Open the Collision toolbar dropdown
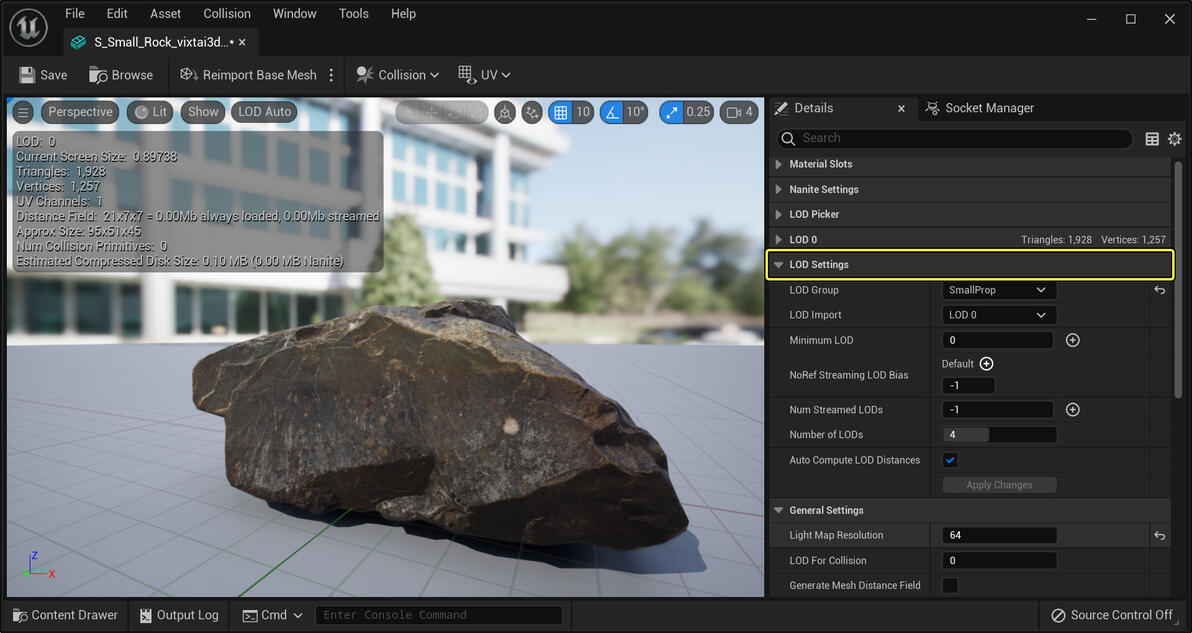Image resolution: width=1192 pixels, height=633 pixels. (x=395, y=75)
